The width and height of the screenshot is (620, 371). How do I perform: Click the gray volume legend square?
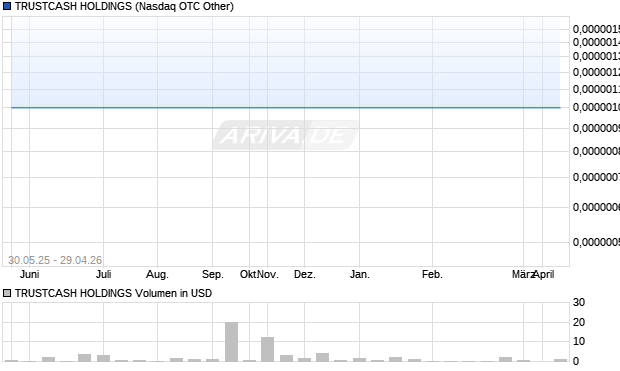click(7, 293)
